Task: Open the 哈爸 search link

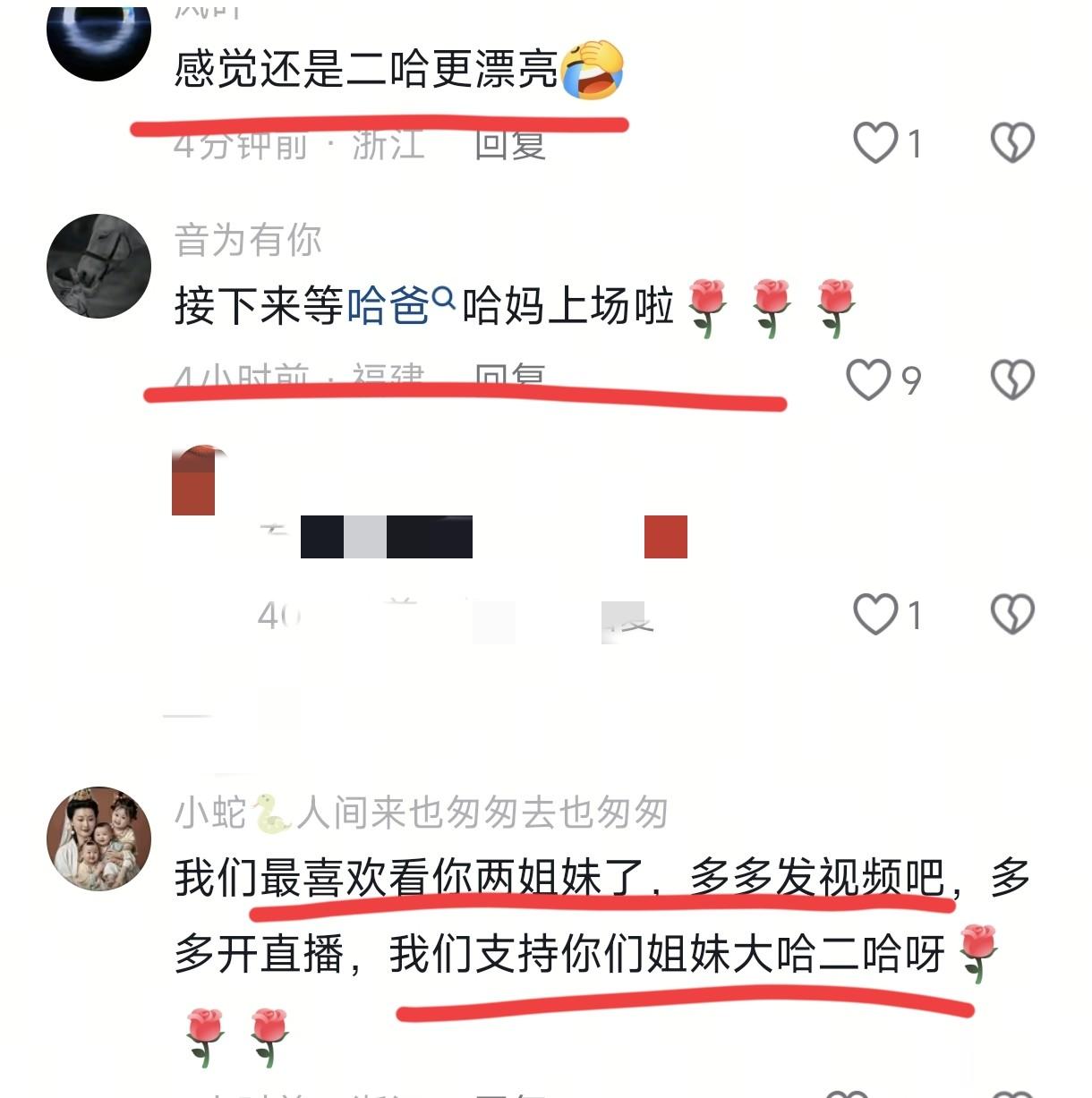Action: 388,306
